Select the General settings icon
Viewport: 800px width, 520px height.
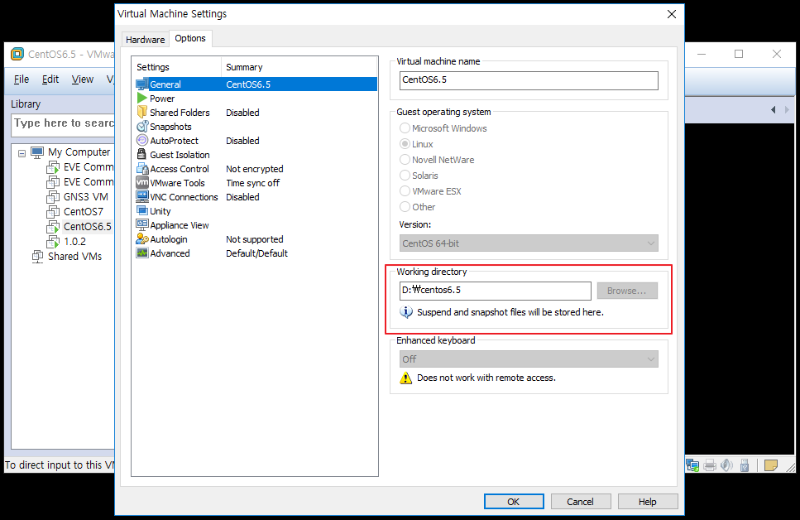(x=142, y=85)
